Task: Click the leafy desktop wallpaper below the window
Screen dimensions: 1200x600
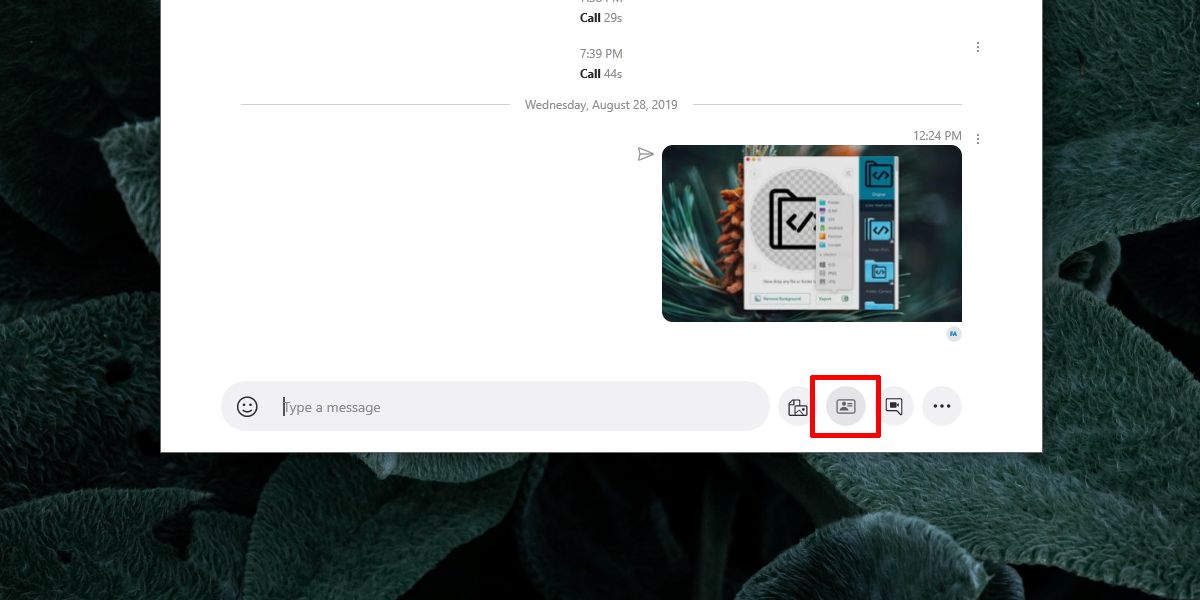Action: 600,527
